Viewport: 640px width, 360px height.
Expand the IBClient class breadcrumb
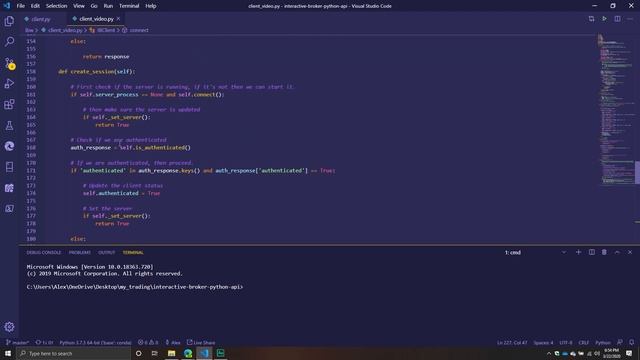pyautogui.click(x=105, y=30)
